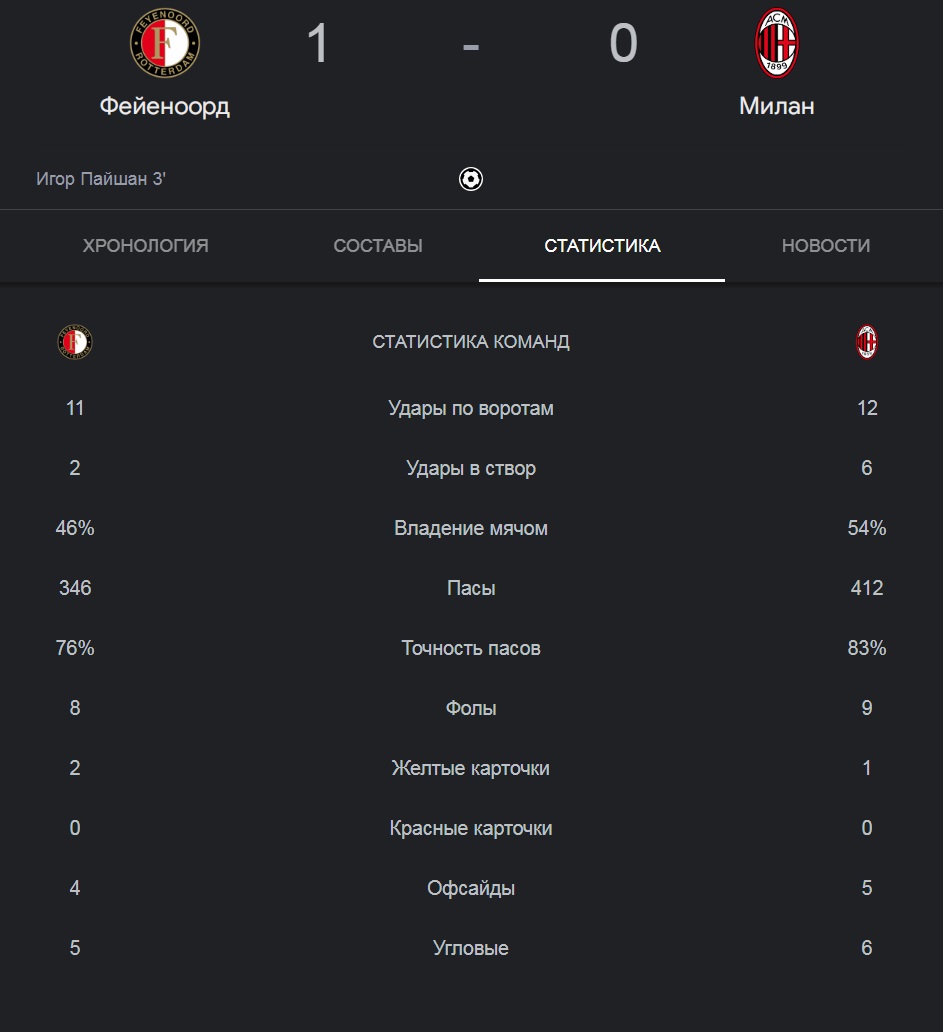The width and height of the screenshot is (943, 1032).
Task: Click the goal ball icon in scorers row
Action: point(471,179)
